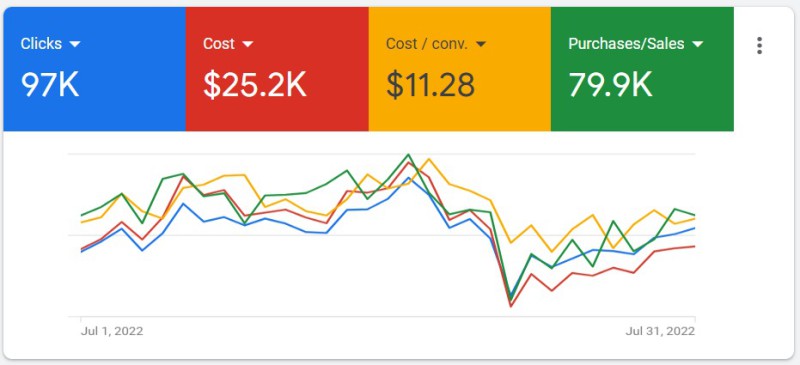800x365 pixels.
Task: Select the "Cost" label in red tile
Action: [x=219, y=44]
